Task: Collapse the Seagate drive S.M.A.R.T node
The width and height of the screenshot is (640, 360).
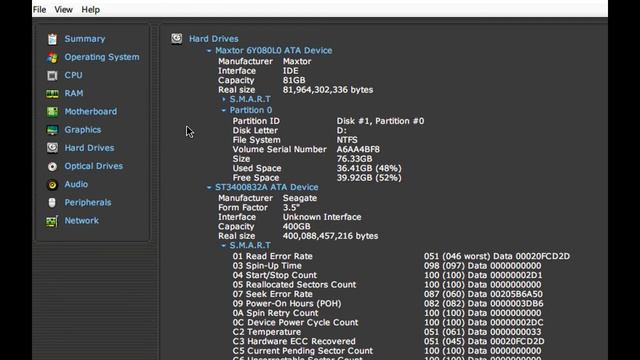Action: pos(224,246)
